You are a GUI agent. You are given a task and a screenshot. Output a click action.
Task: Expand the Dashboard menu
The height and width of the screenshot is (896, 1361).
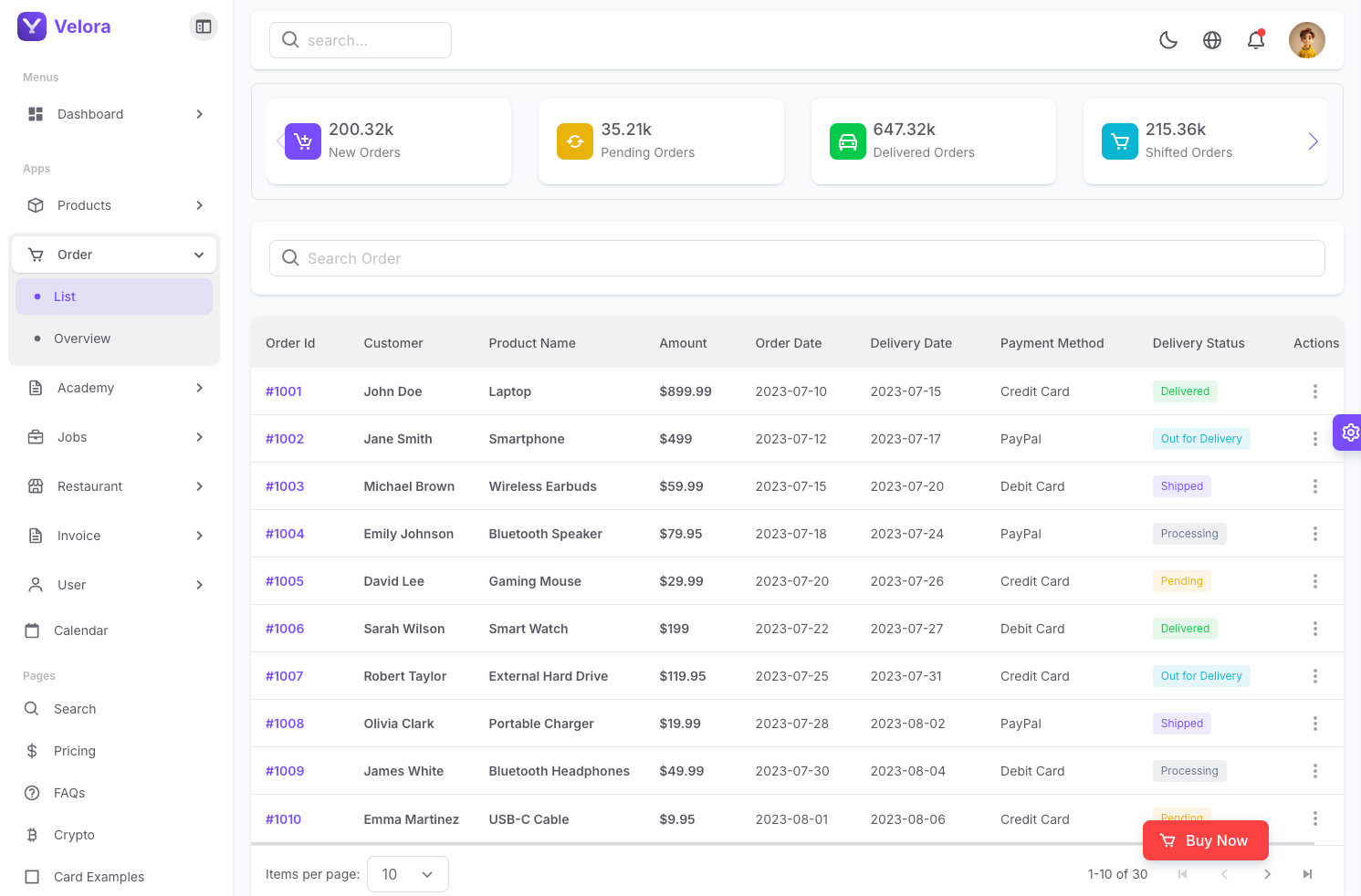click(114, 114)
